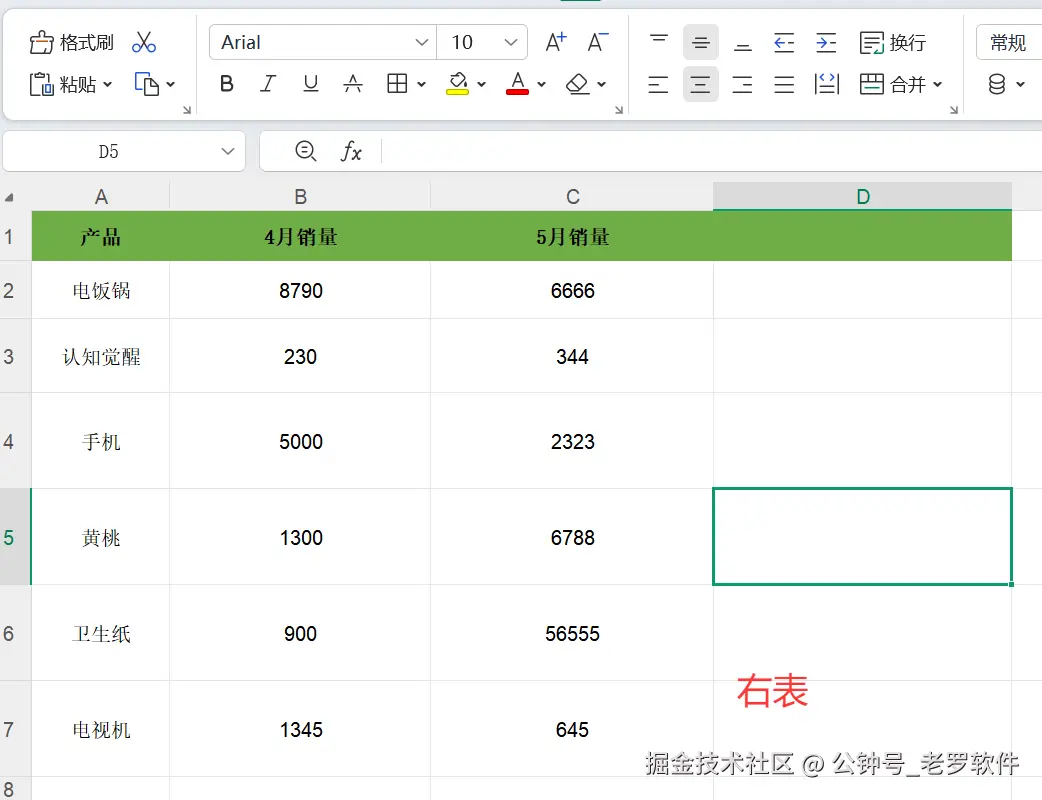Select Middle vertical alignment
The height and width of the screenshot is (800, 1042).
[700, 43]
